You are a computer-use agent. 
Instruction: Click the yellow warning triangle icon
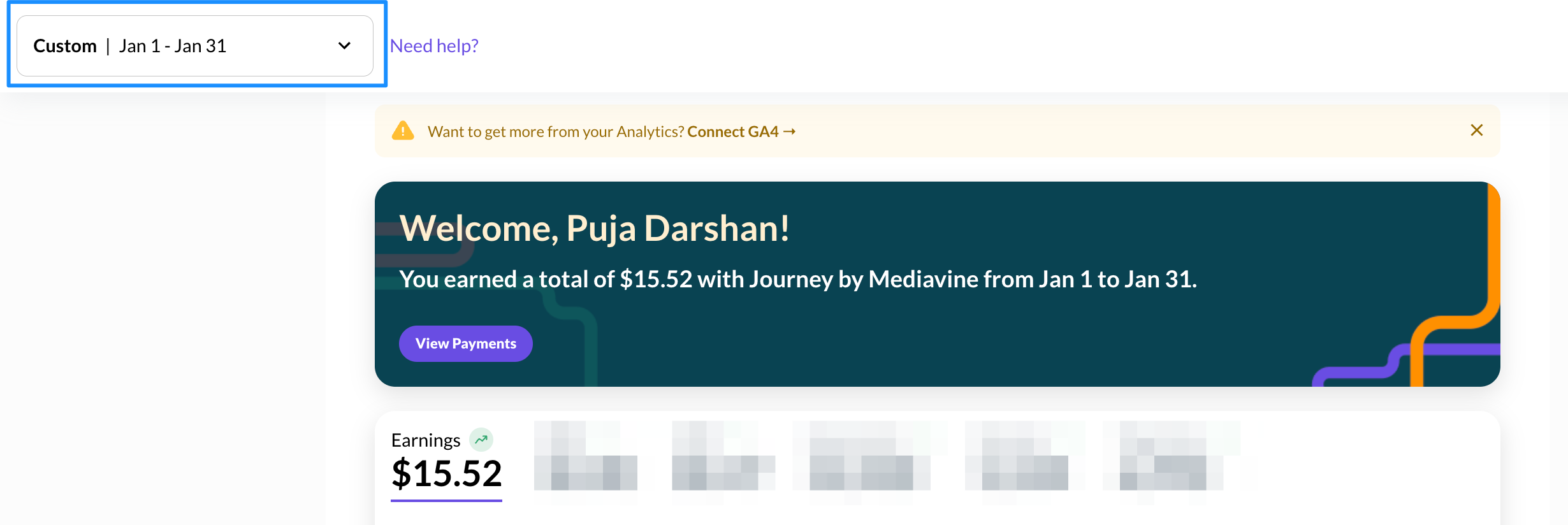[x=403, y=131]
